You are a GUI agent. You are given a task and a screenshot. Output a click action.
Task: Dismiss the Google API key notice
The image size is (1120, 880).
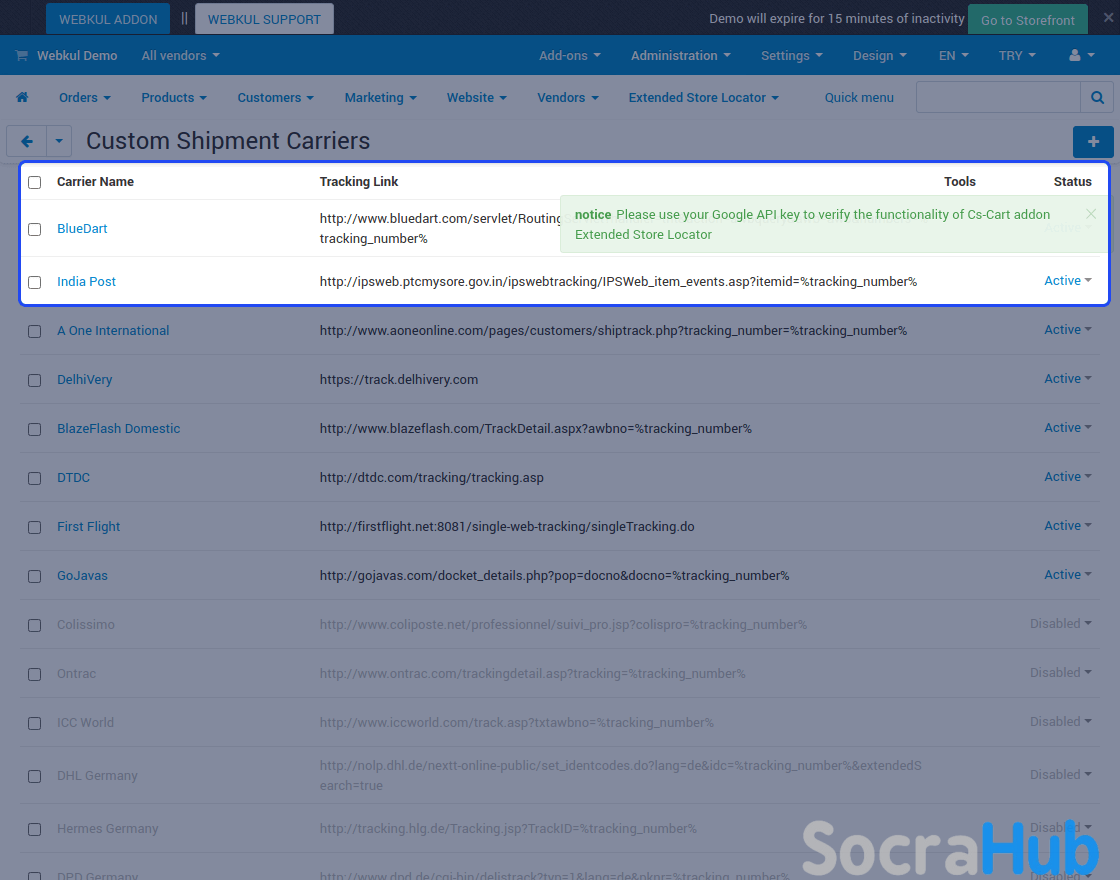(1091, 214)
